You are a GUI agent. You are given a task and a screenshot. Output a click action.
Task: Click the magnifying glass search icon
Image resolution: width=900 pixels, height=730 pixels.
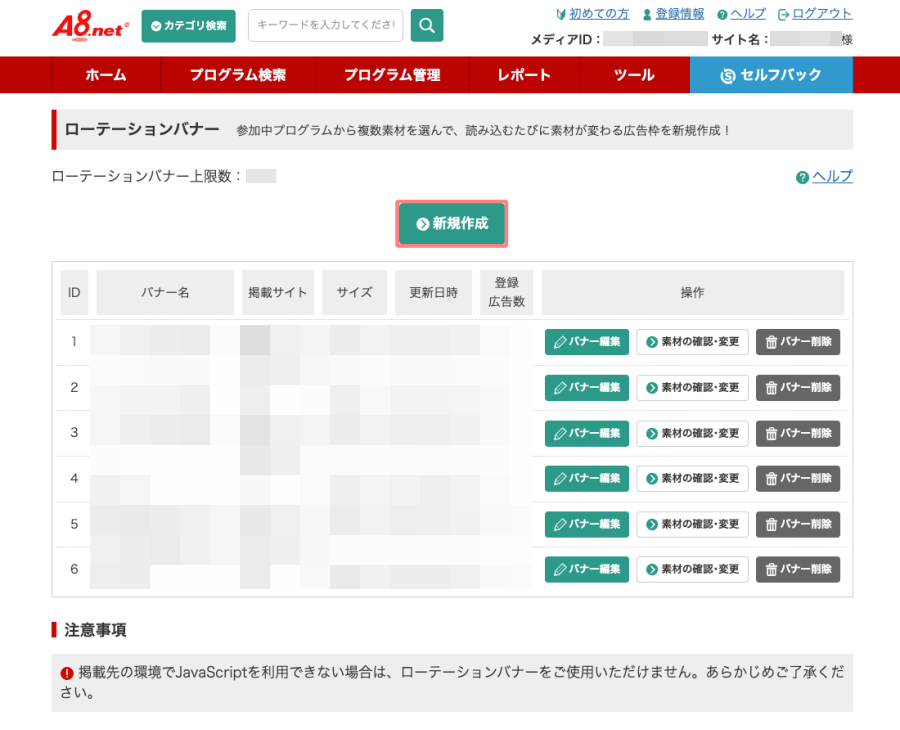coord(426,26)
